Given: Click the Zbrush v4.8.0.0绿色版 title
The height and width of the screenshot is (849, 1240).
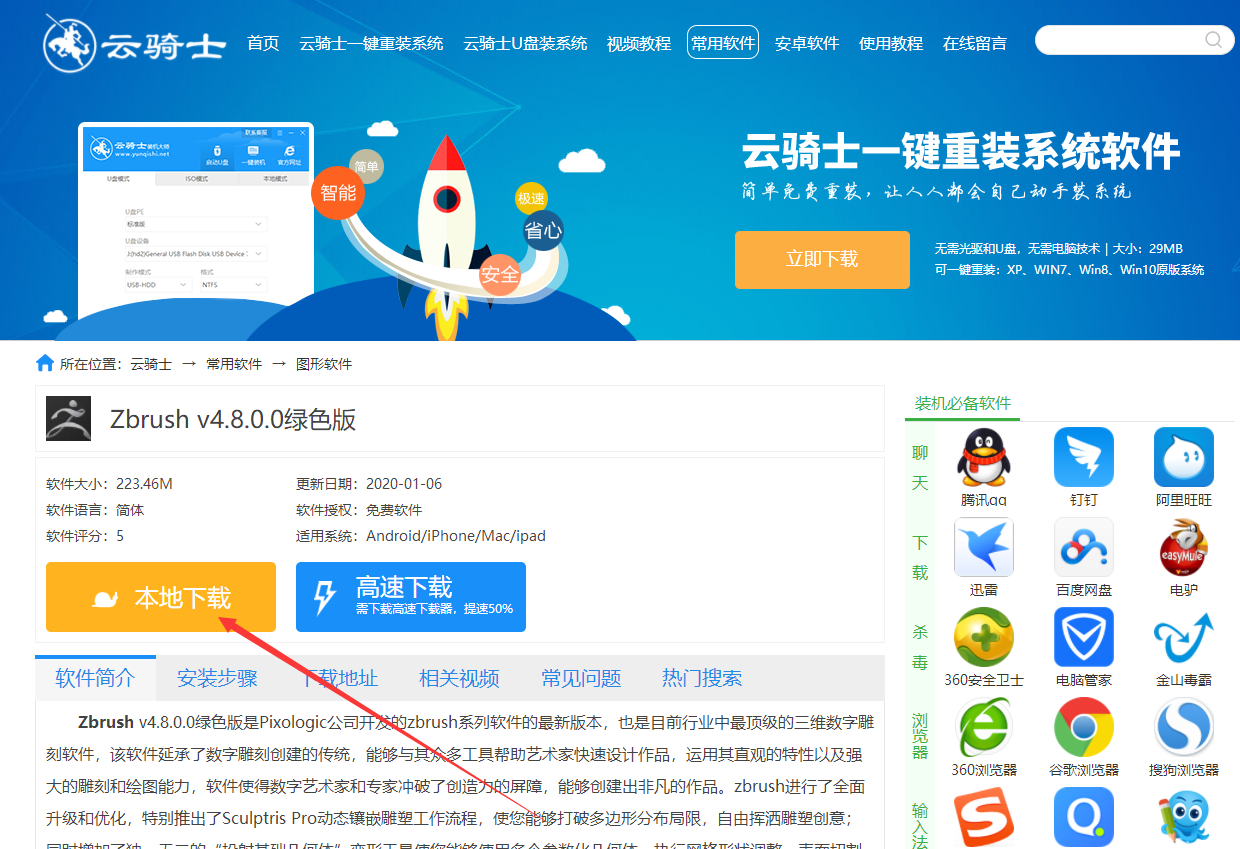Looking at the screenshot, I should pyautogui.click(x=233, y=420).
